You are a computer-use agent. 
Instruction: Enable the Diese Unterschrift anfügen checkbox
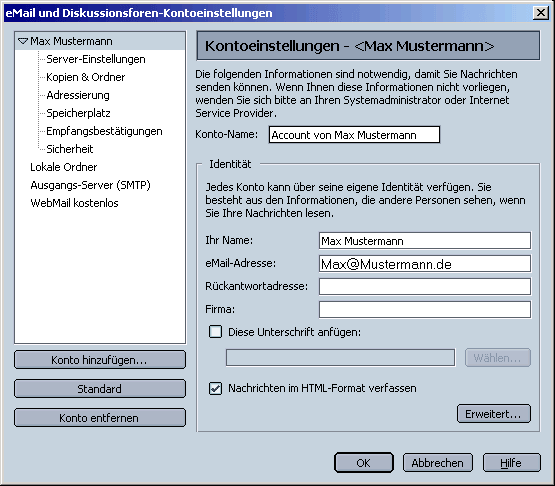point(216,332)
